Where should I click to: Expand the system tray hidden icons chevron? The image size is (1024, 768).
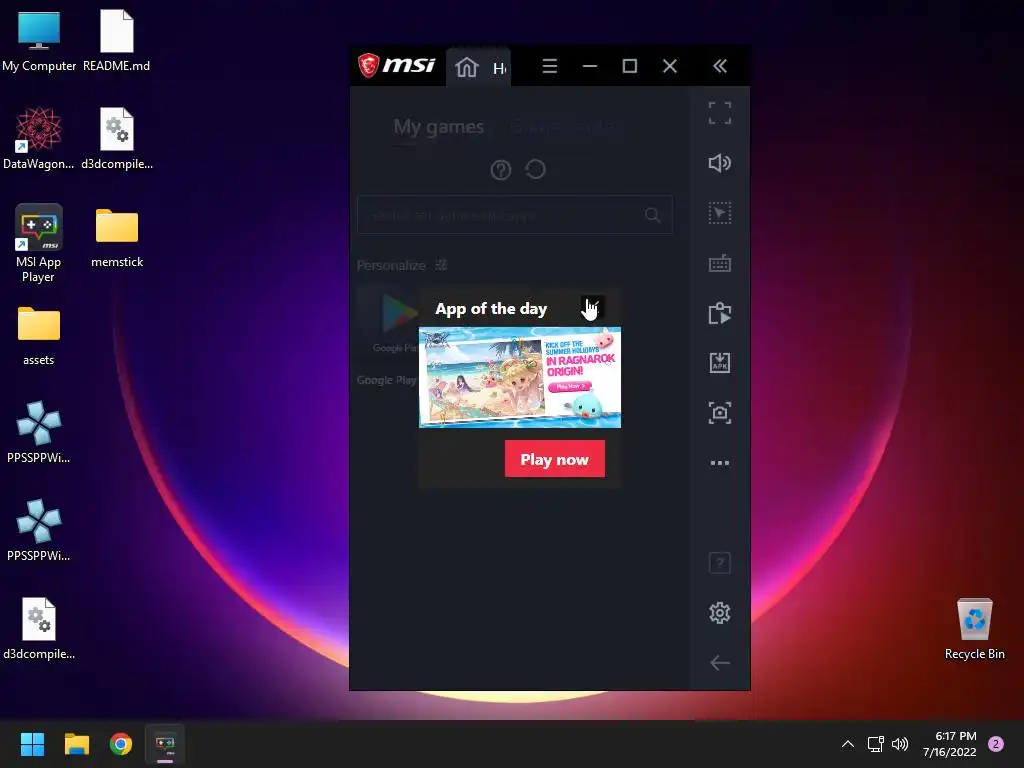pyautogui.click(x=848, y=744)
